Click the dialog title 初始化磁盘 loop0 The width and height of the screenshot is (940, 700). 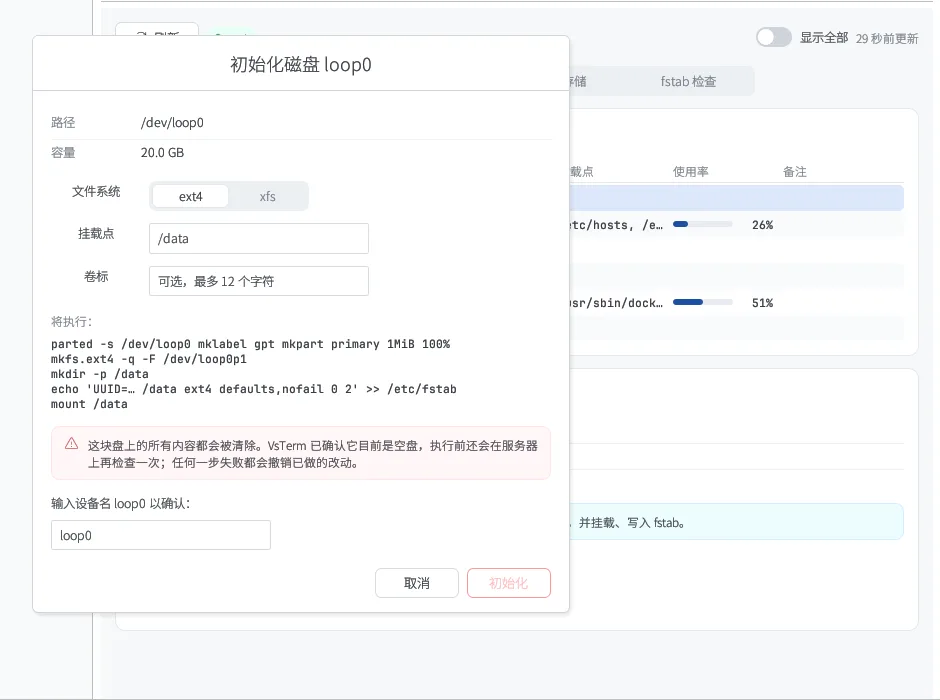click(301, 64)
